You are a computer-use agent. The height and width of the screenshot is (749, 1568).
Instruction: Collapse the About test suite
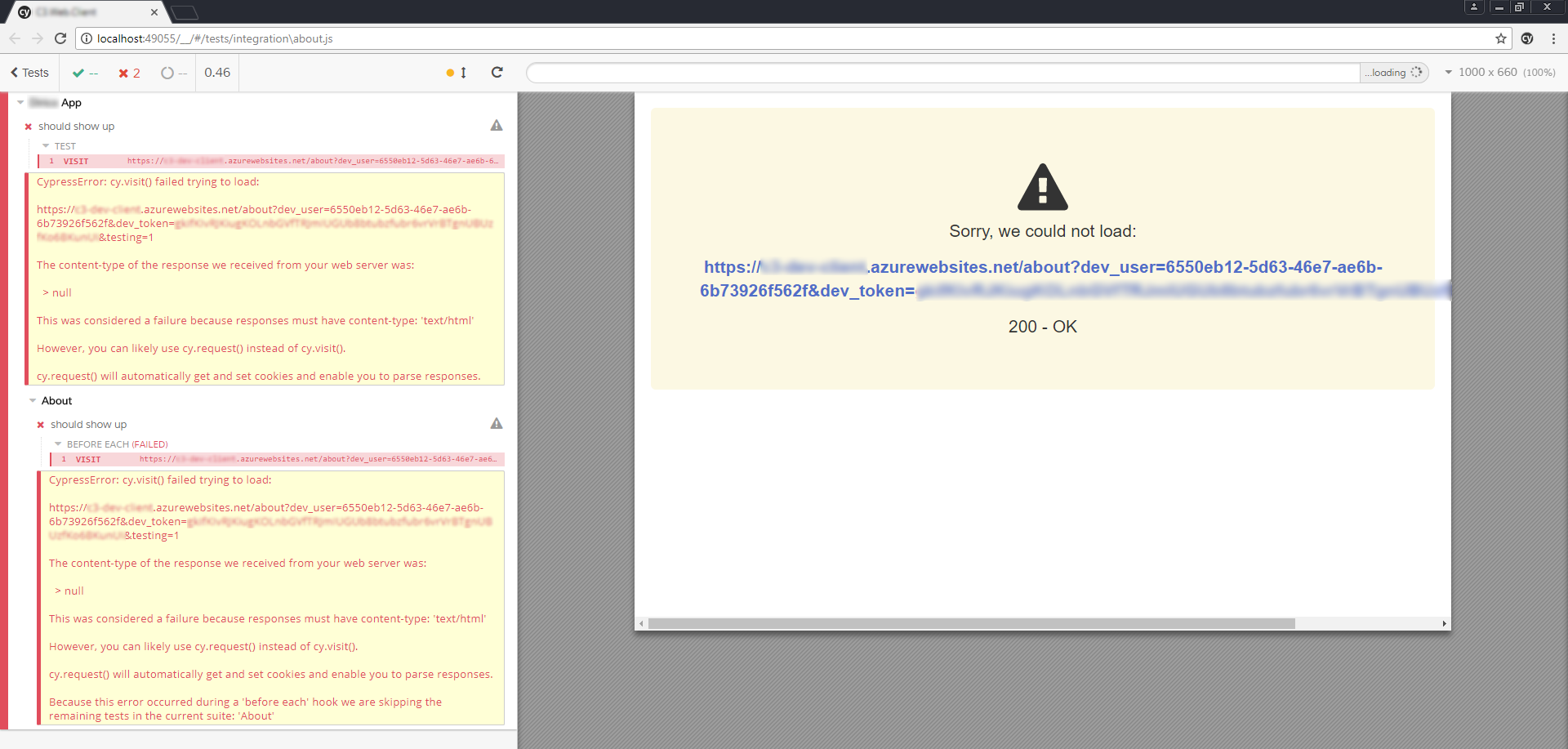(31, 400)
